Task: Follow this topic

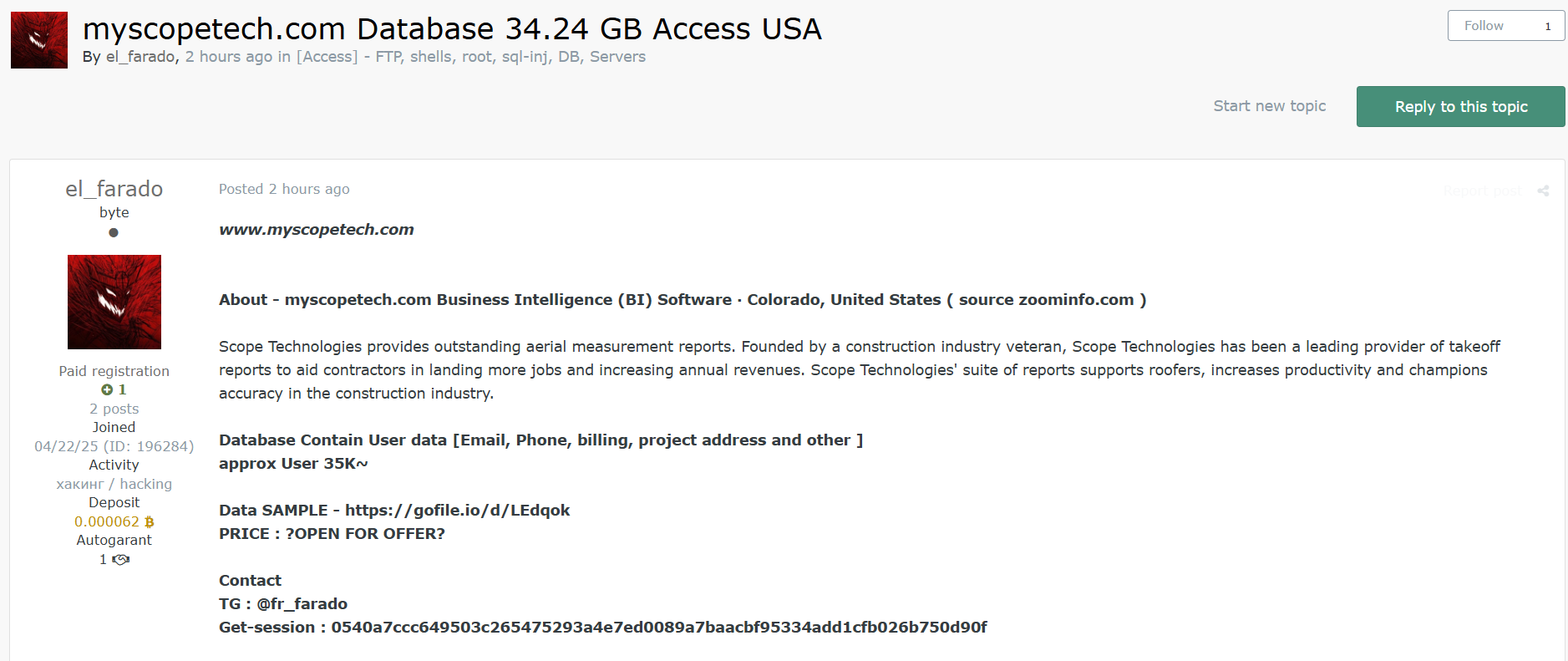Action: [1484, 26]
